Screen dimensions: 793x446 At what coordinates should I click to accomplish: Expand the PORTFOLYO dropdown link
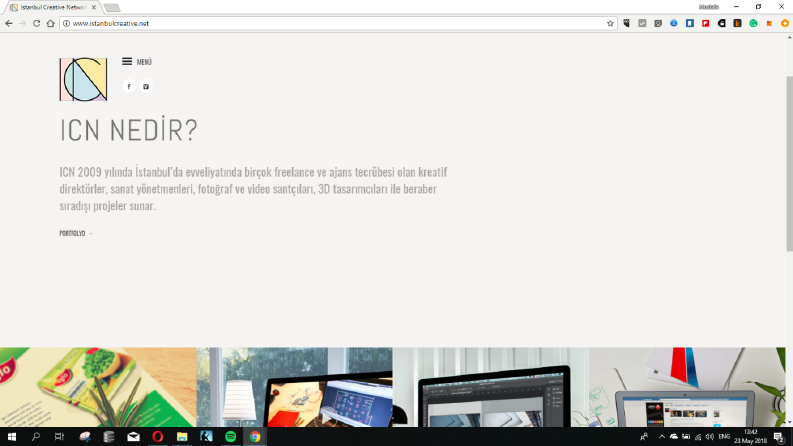click(x=76, y=234)
